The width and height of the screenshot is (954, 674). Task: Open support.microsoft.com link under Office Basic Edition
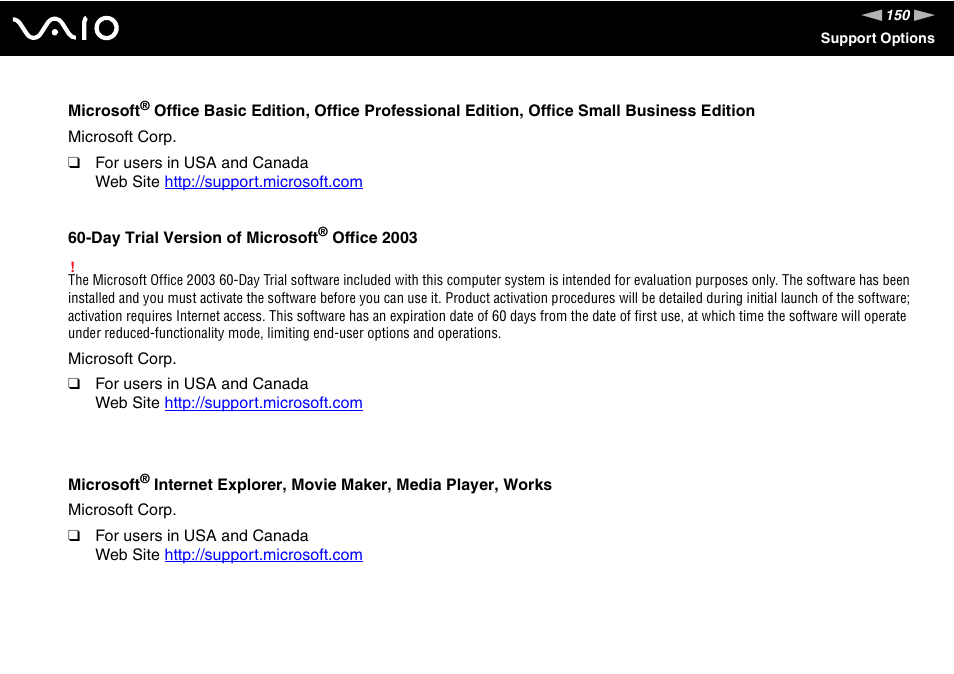(x=263, y=182)
